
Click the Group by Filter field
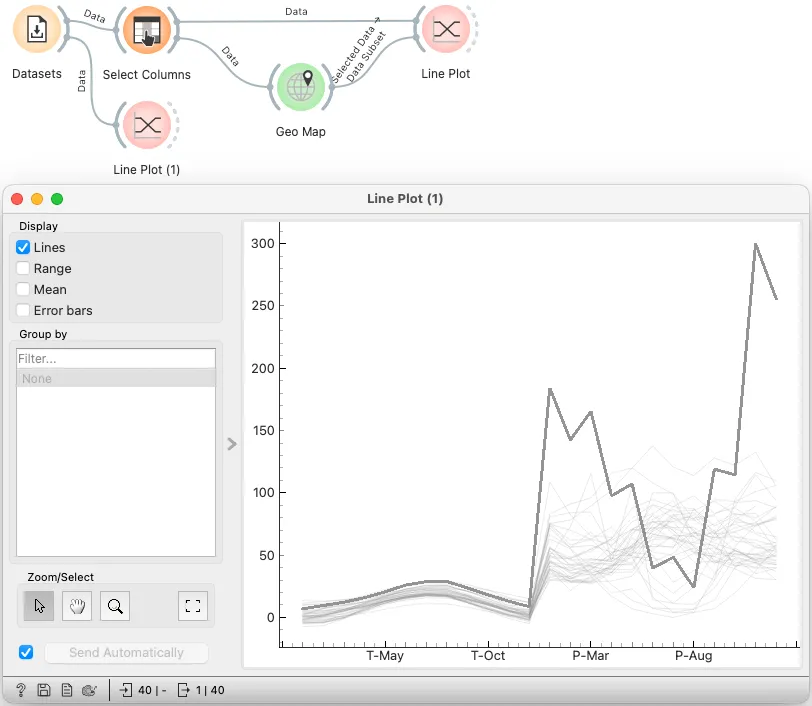click(x=116, y=358)
